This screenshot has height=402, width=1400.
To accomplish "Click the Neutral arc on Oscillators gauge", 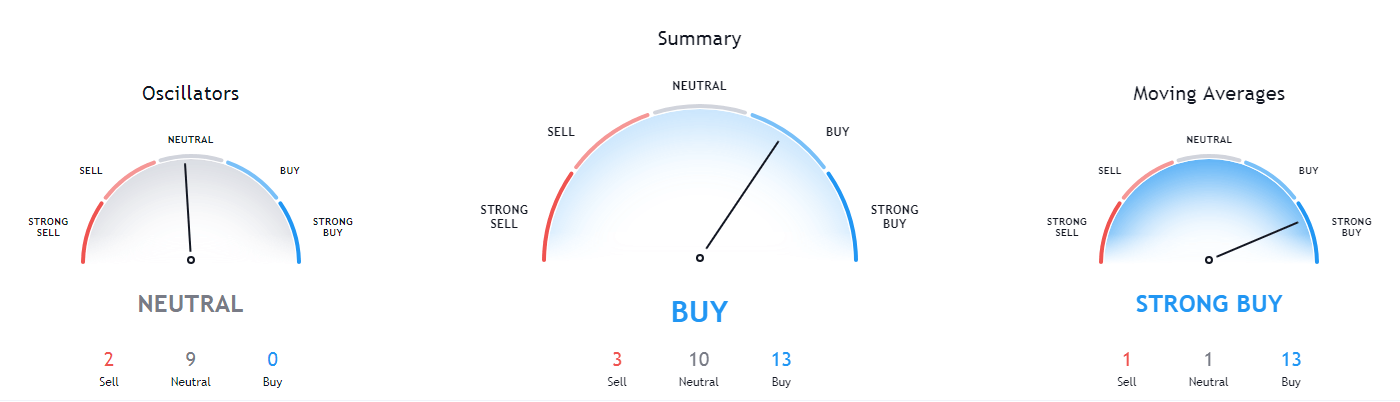I will 190,158.
